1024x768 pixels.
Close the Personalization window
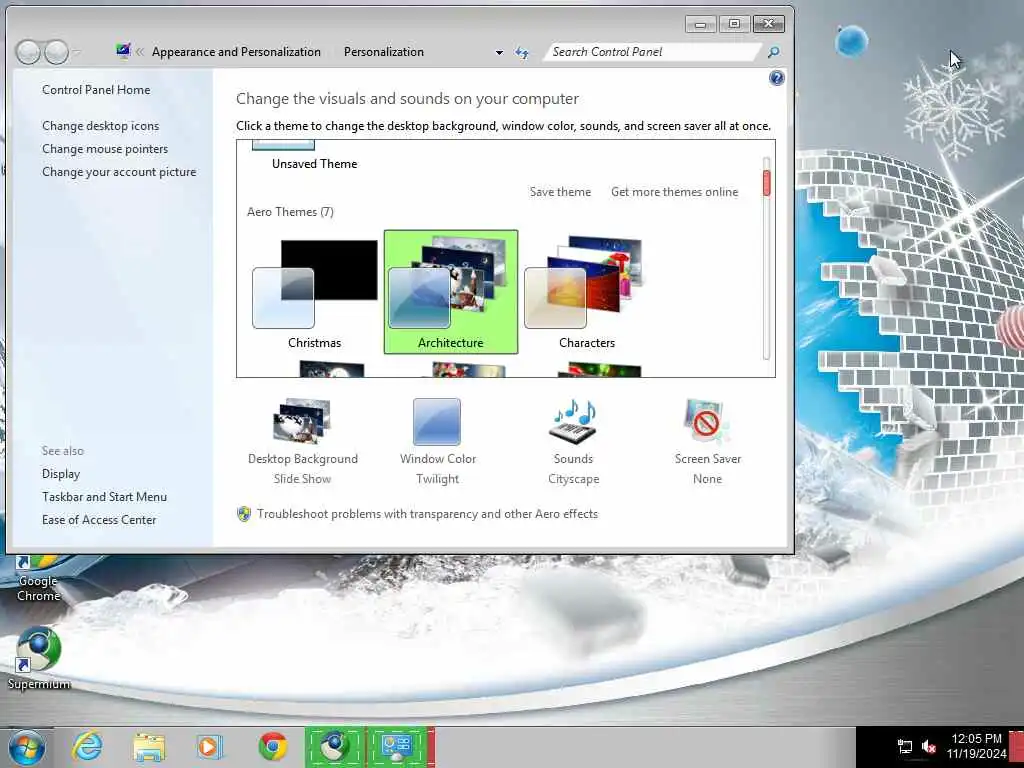(769, 24)
